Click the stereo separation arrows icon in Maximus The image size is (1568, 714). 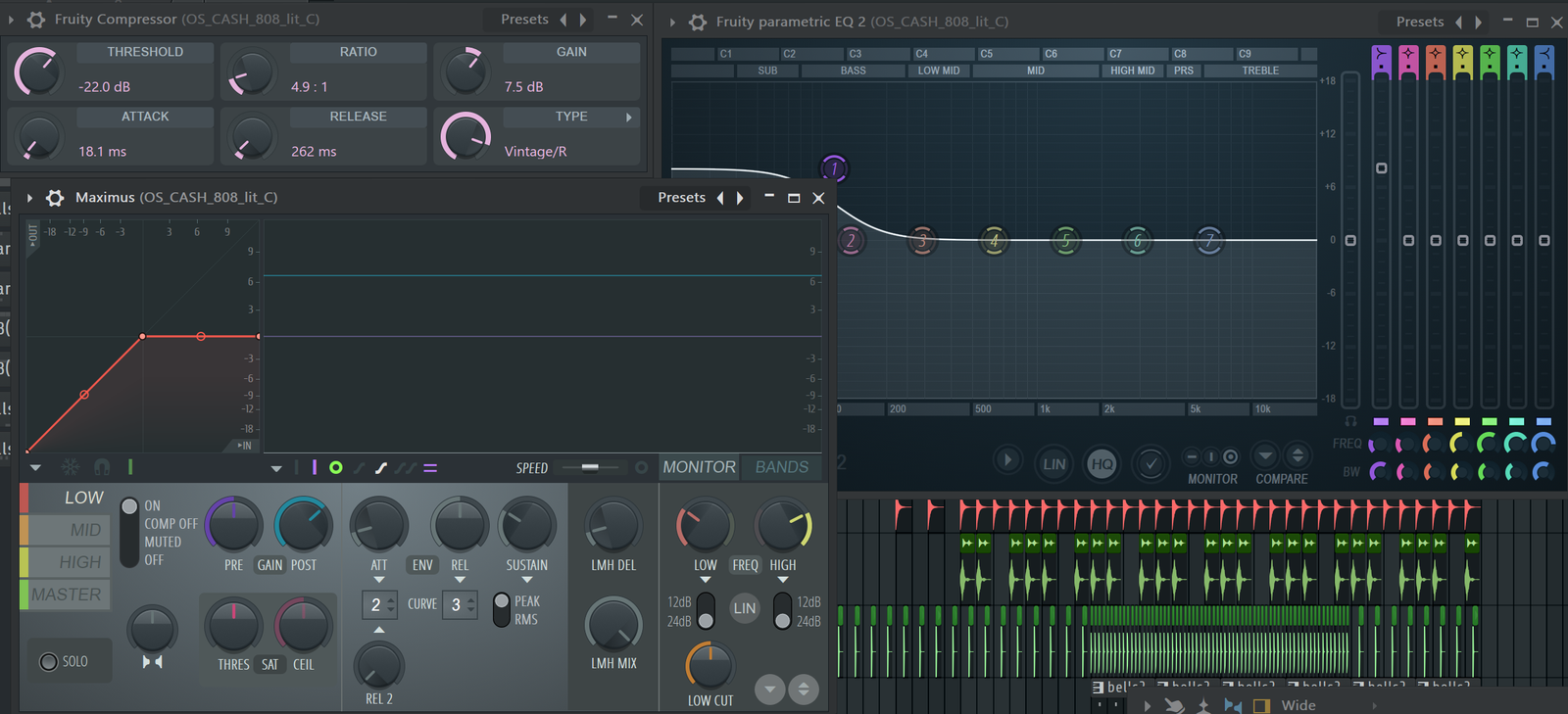click(x=152, y=662)
